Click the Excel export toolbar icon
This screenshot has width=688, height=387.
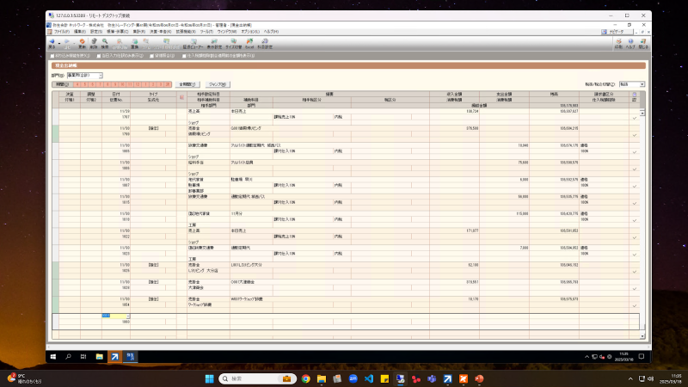[x=250, y=43]
